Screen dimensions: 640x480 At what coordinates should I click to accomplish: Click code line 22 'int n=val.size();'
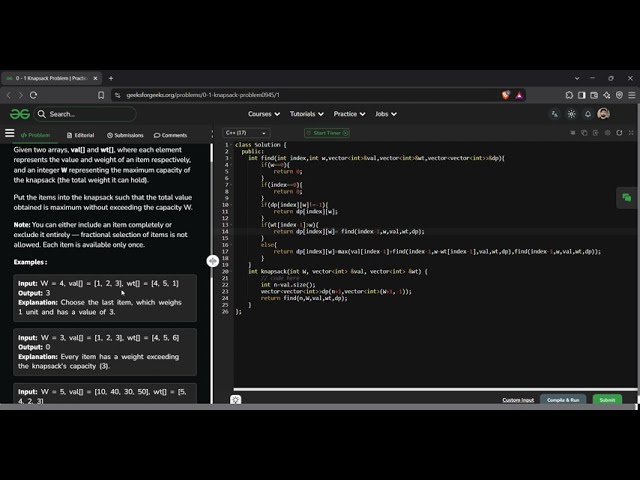(288, 285)
